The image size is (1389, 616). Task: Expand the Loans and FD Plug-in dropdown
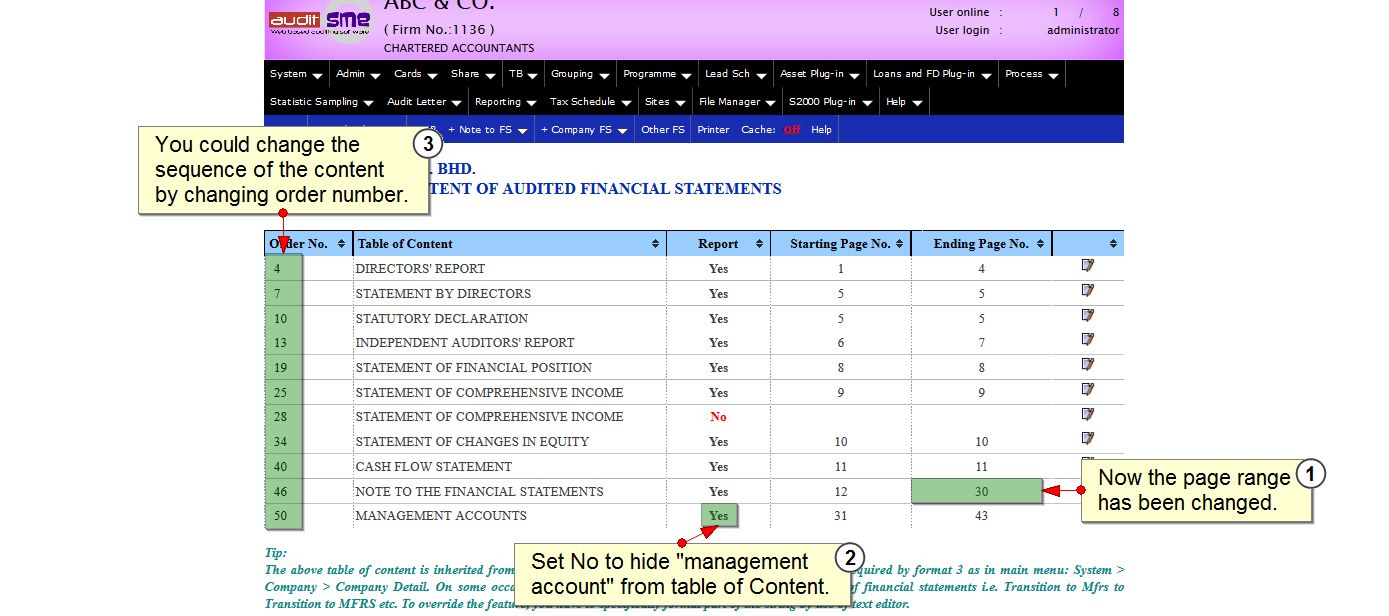tap(931, 74)
